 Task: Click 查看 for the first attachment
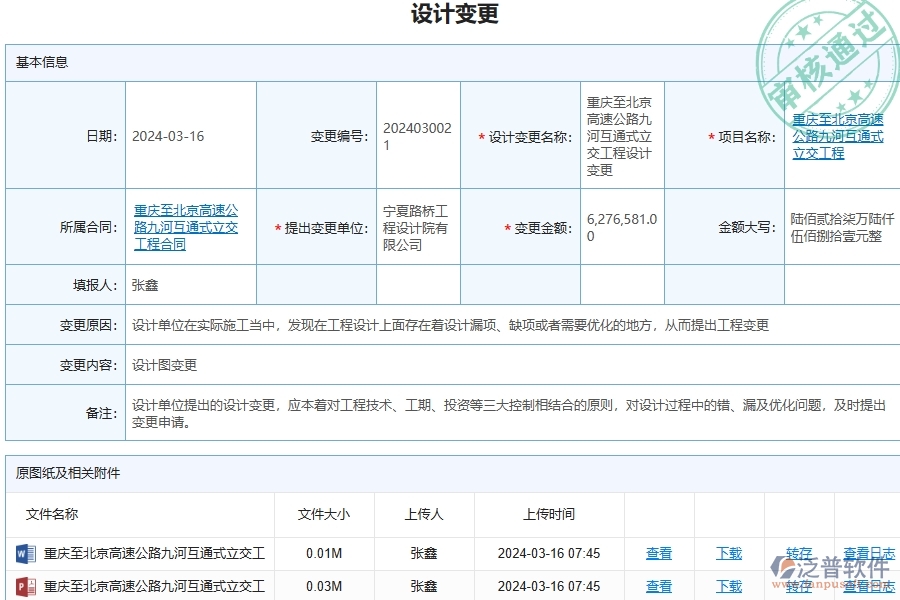pos(660,553)
